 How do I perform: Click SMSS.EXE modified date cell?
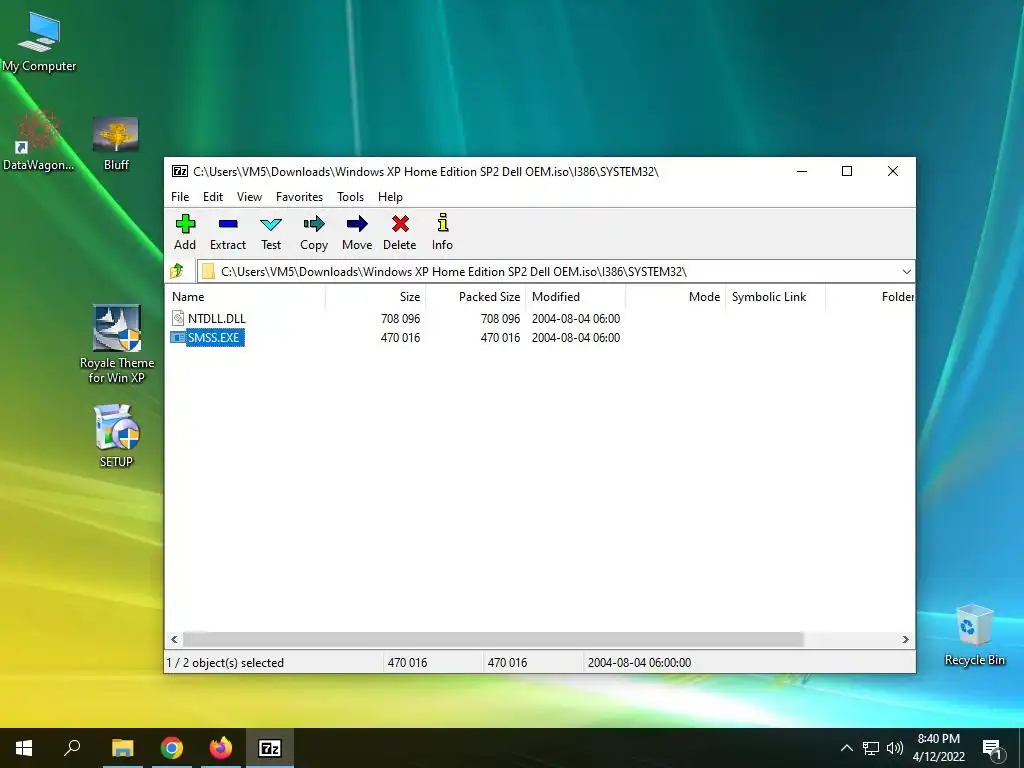(x=576, y=338)
